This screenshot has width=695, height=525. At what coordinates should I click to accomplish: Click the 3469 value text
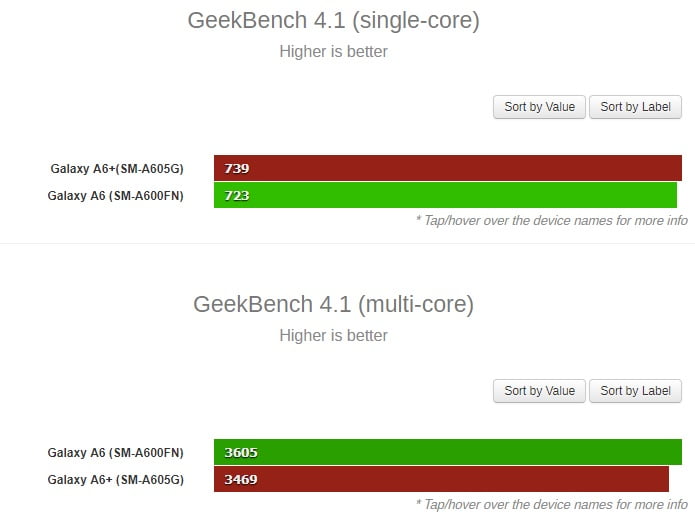[x=241, y=479]
